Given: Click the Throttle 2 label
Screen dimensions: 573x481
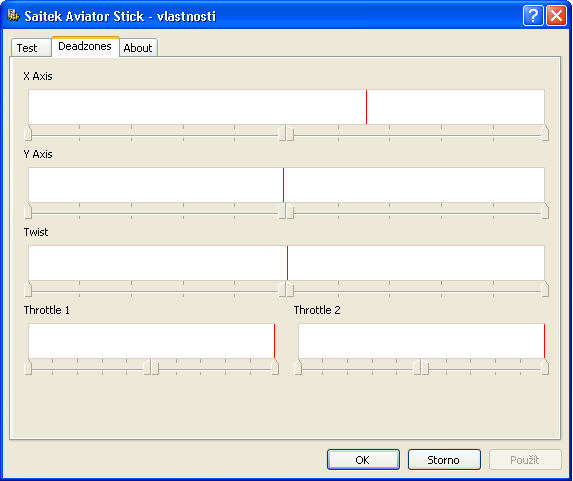Looking at the screenshot, I should pyautogui.click(x=317, y=310).
